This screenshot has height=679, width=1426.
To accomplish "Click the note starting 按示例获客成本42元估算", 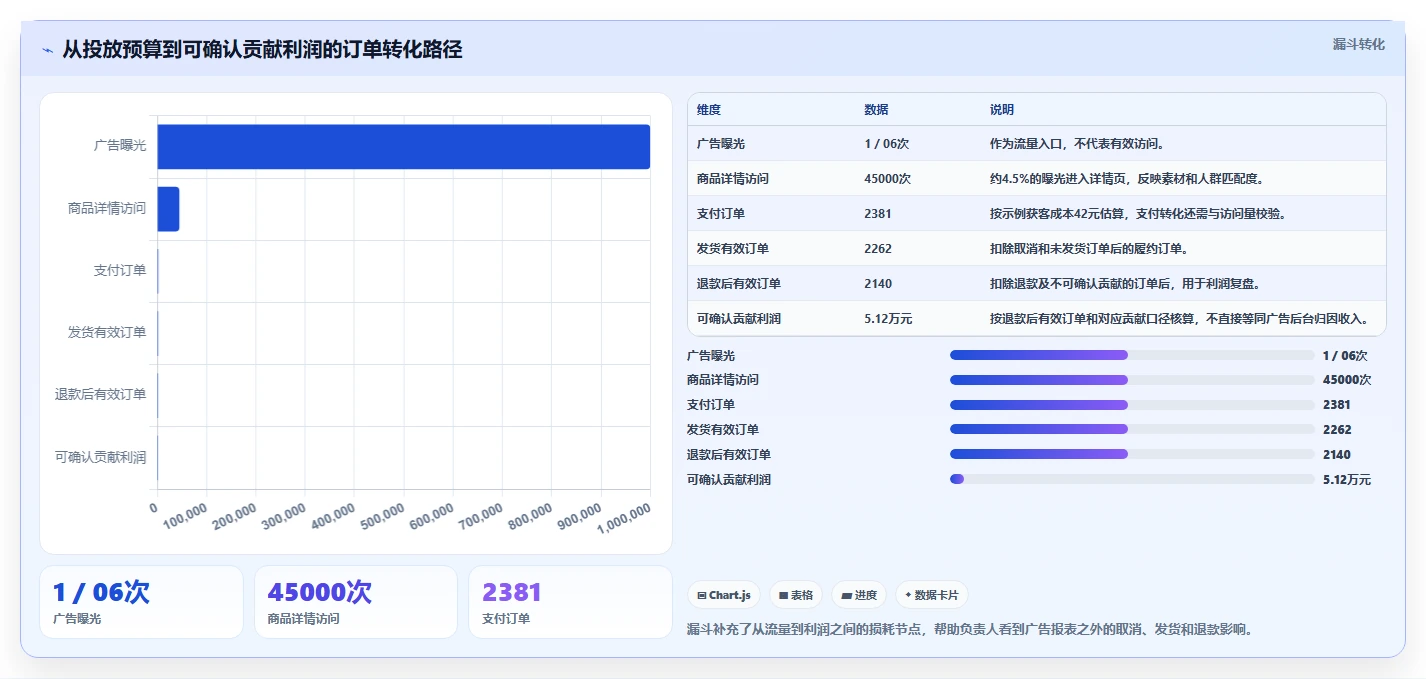I will coord(1138,213).
